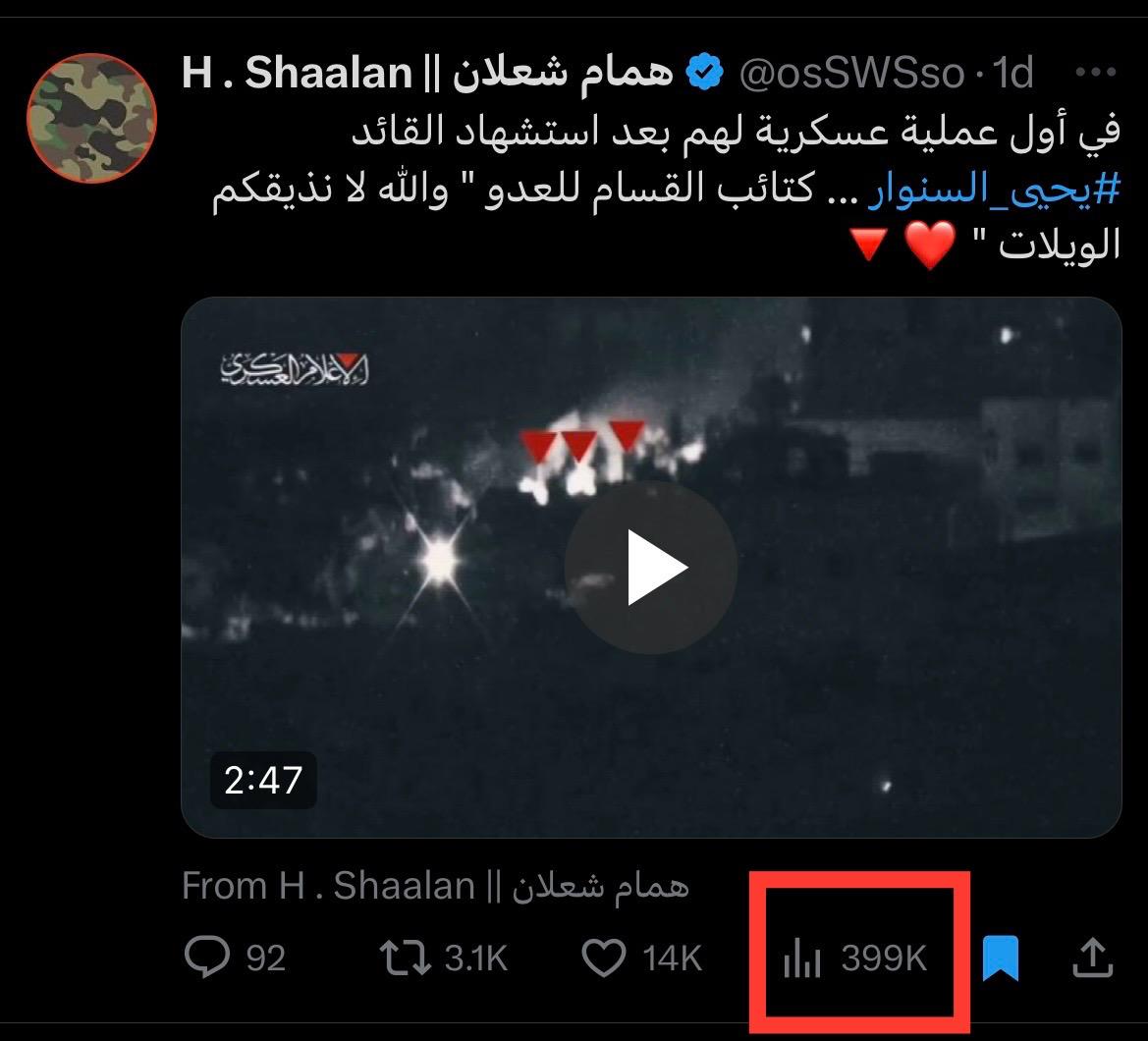Open the From H . Shaalan attribution
1148x1041 pixels.
(435, 886)
